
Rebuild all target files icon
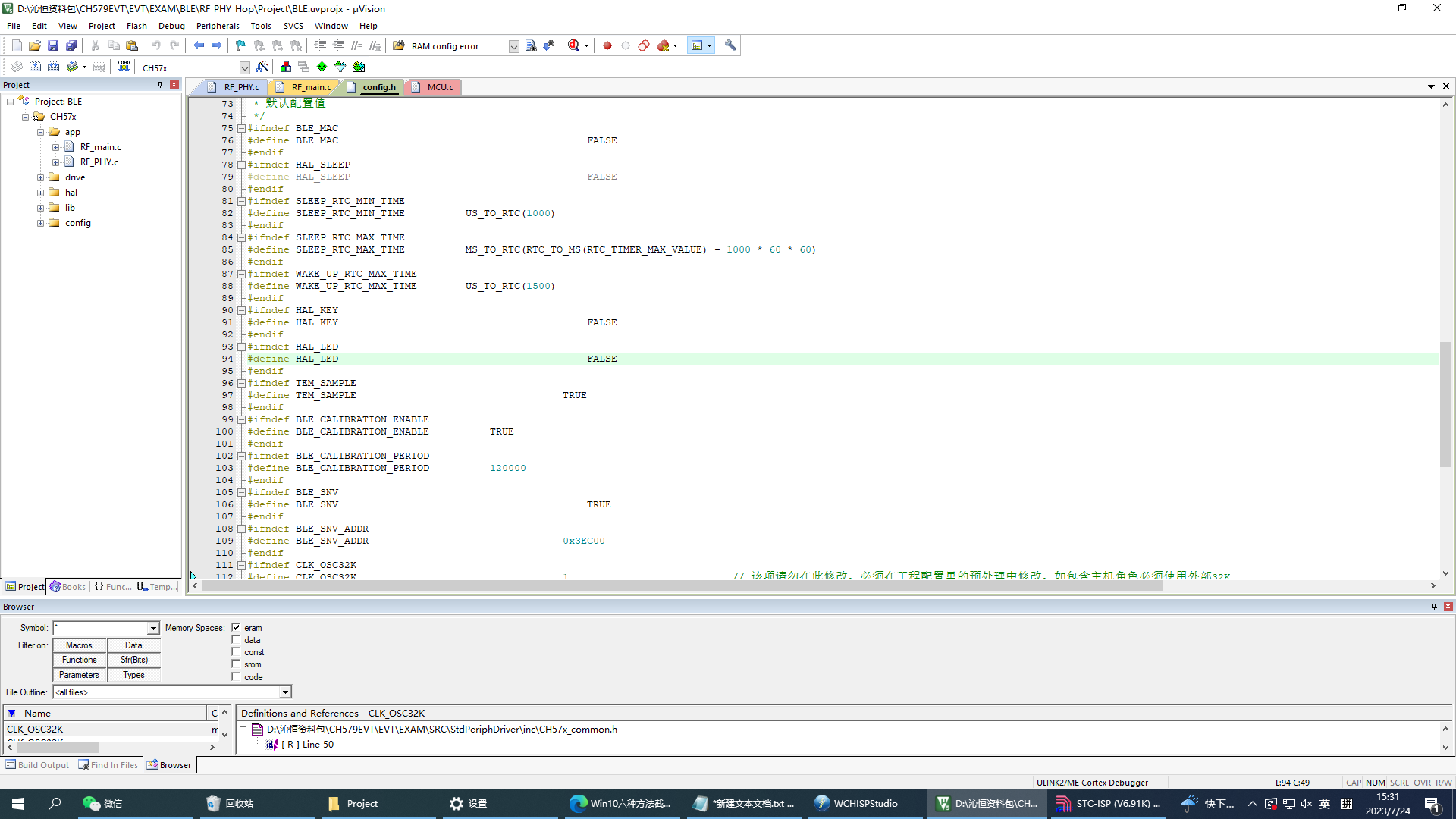53,67
